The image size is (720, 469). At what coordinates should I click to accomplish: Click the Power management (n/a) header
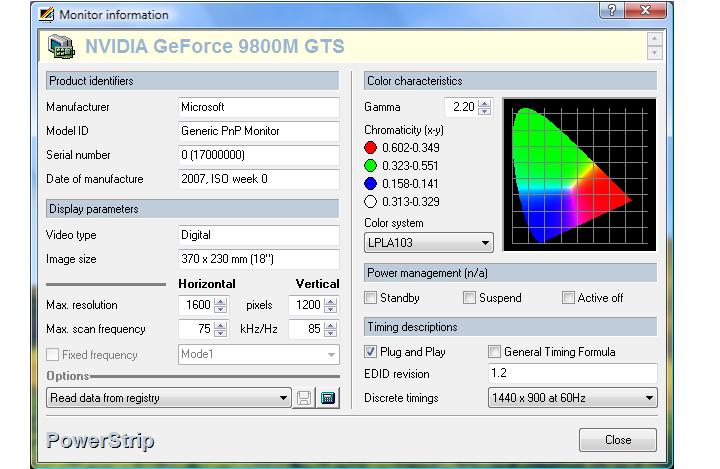(x=511, y=273)
